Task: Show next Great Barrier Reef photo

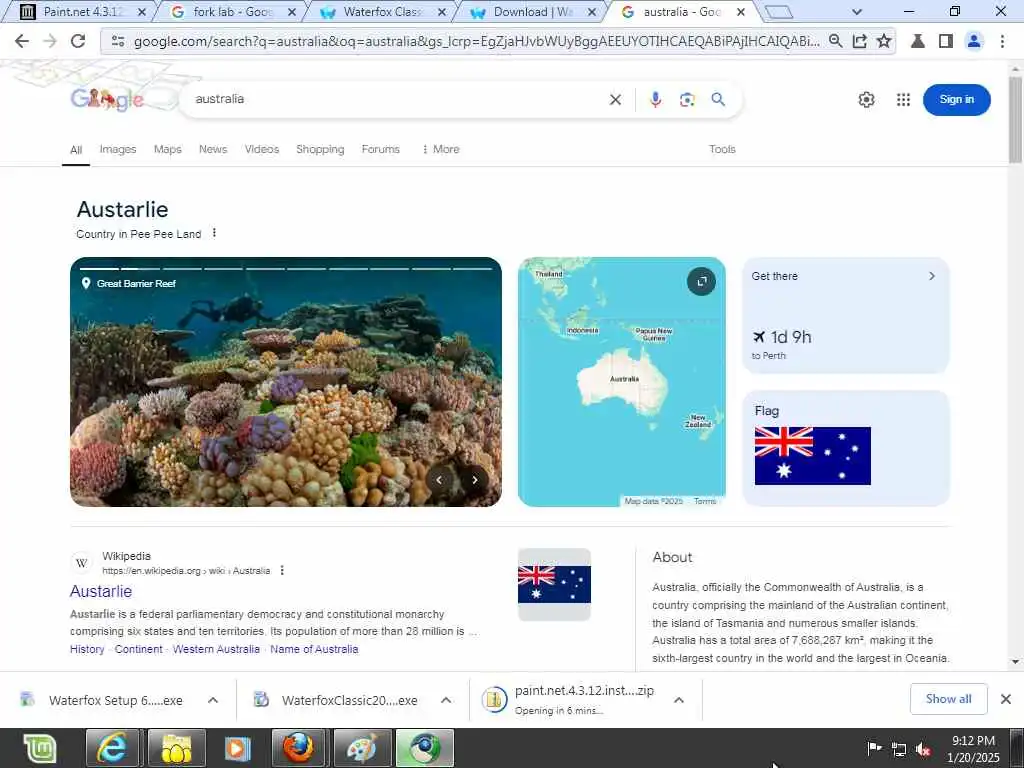Action: pos(475,479)
